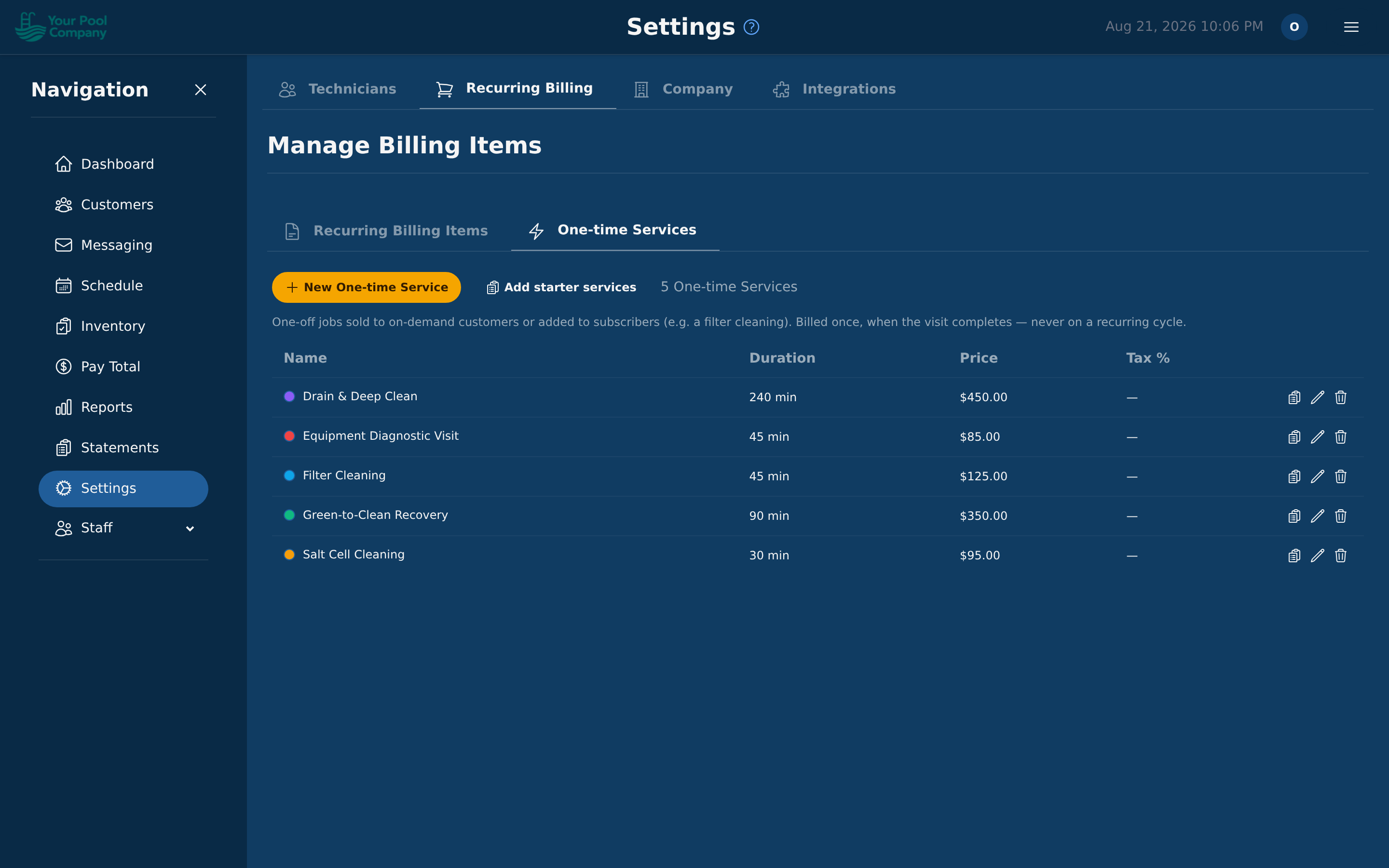
Task: Click the Green-to-Clean Recovery name
Action: (375, 515)
